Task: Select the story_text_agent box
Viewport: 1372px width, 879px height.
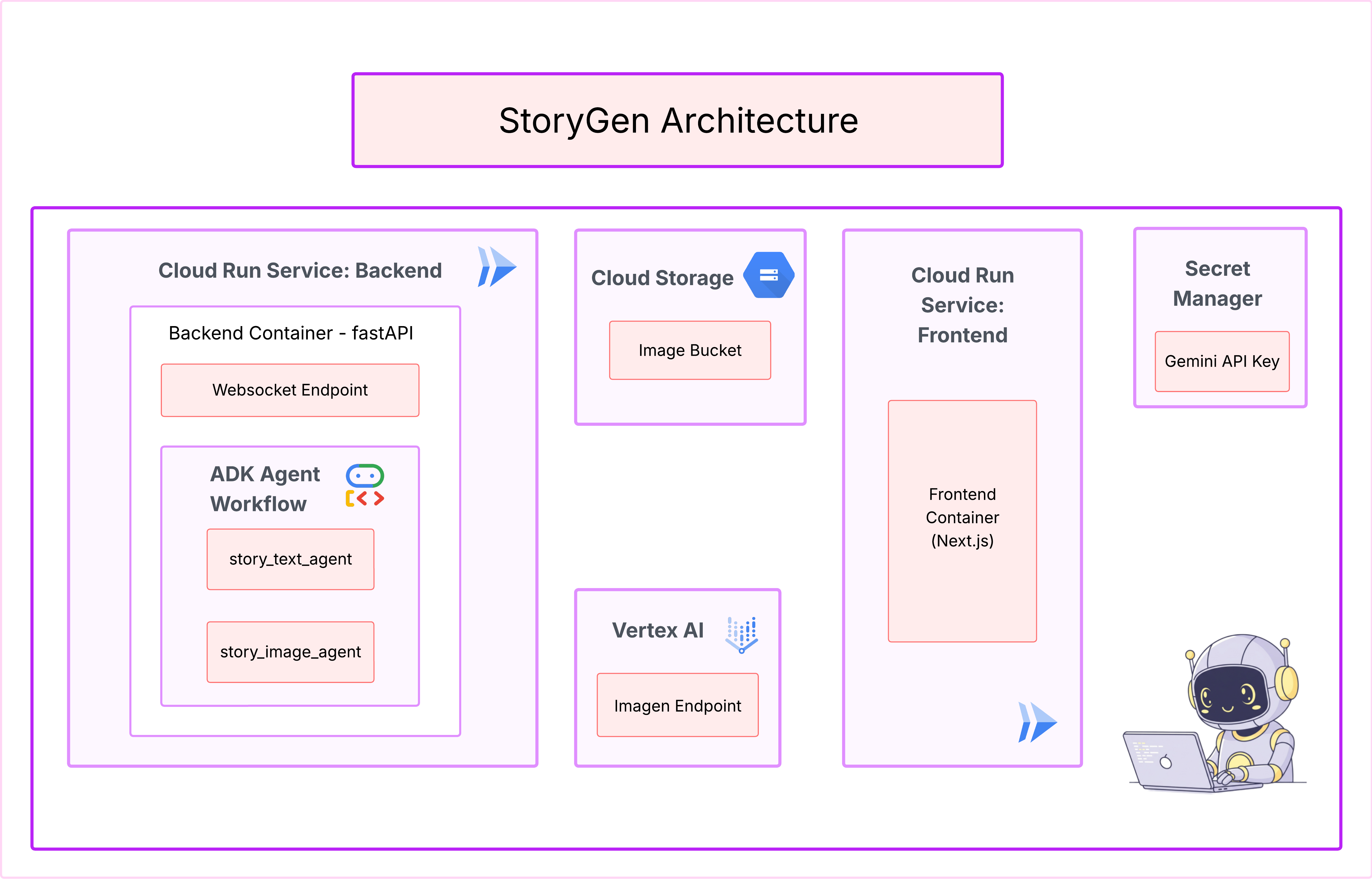Action: (x=291, y=559)
